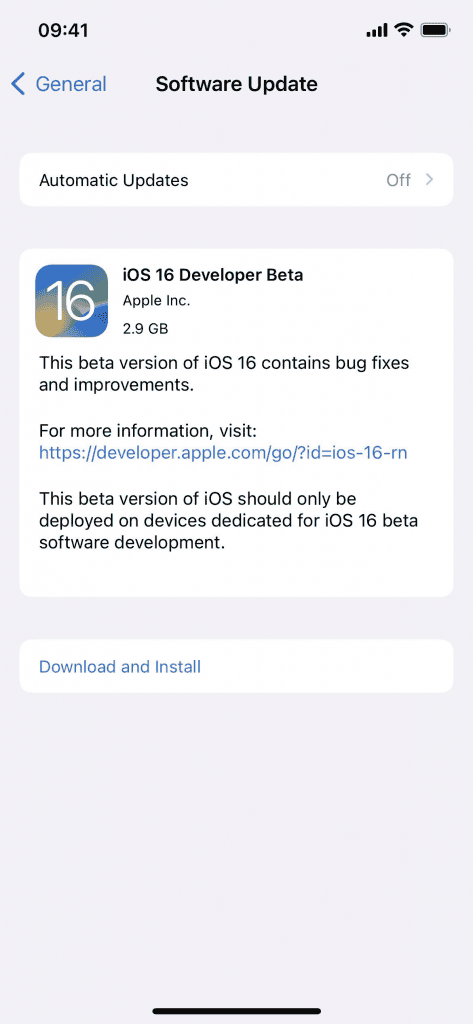Viewport: 473px width, 1024px height.
Task: Tap the 09:41 clock in status bar
Action: (63, 30)
